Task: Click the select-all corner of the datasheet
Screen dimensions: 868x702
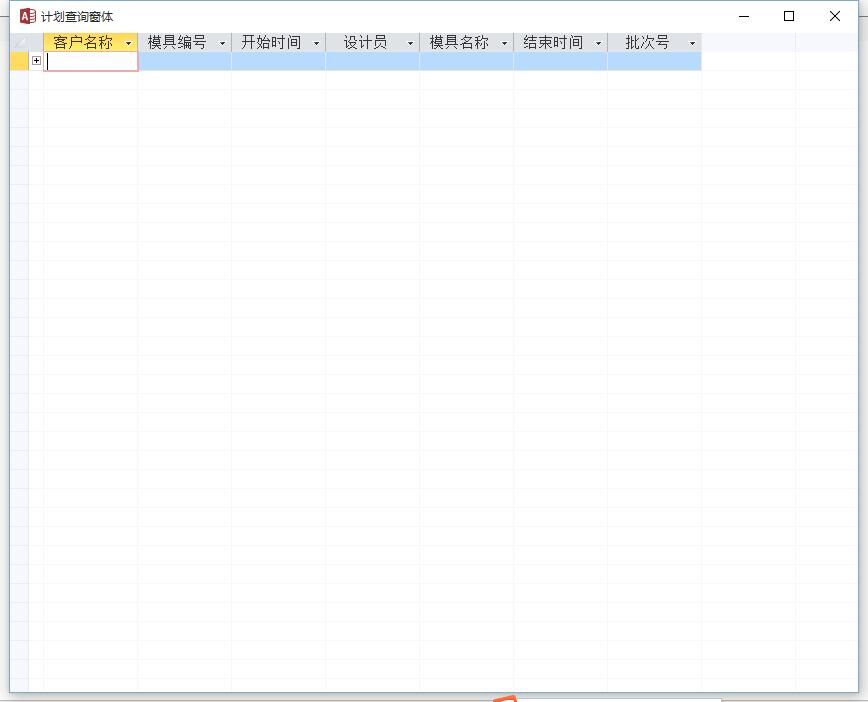Action: pyautogui.click(x=19, y=43)
